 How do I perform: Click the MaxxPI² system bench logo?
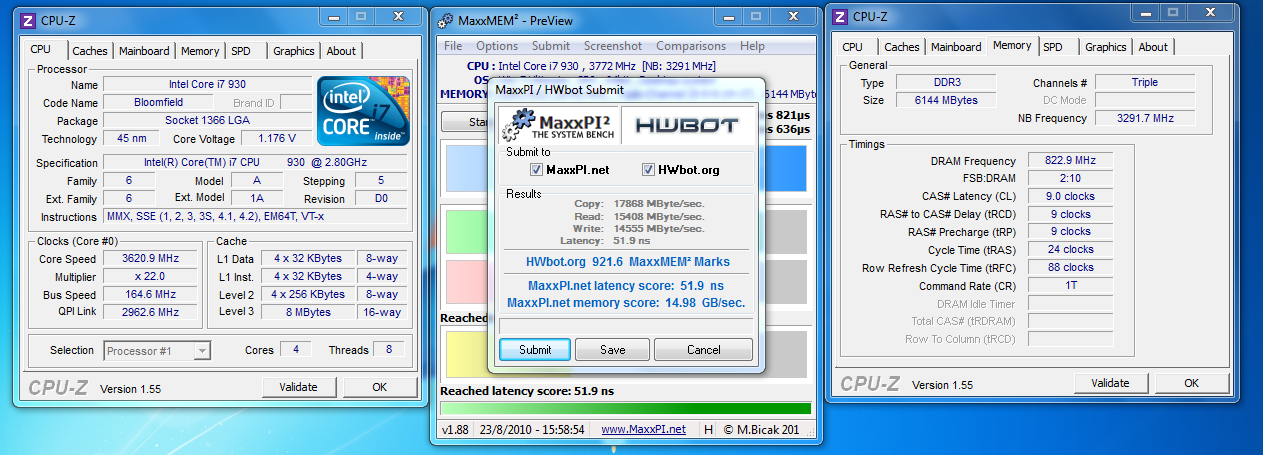click(x=558, y=124)
